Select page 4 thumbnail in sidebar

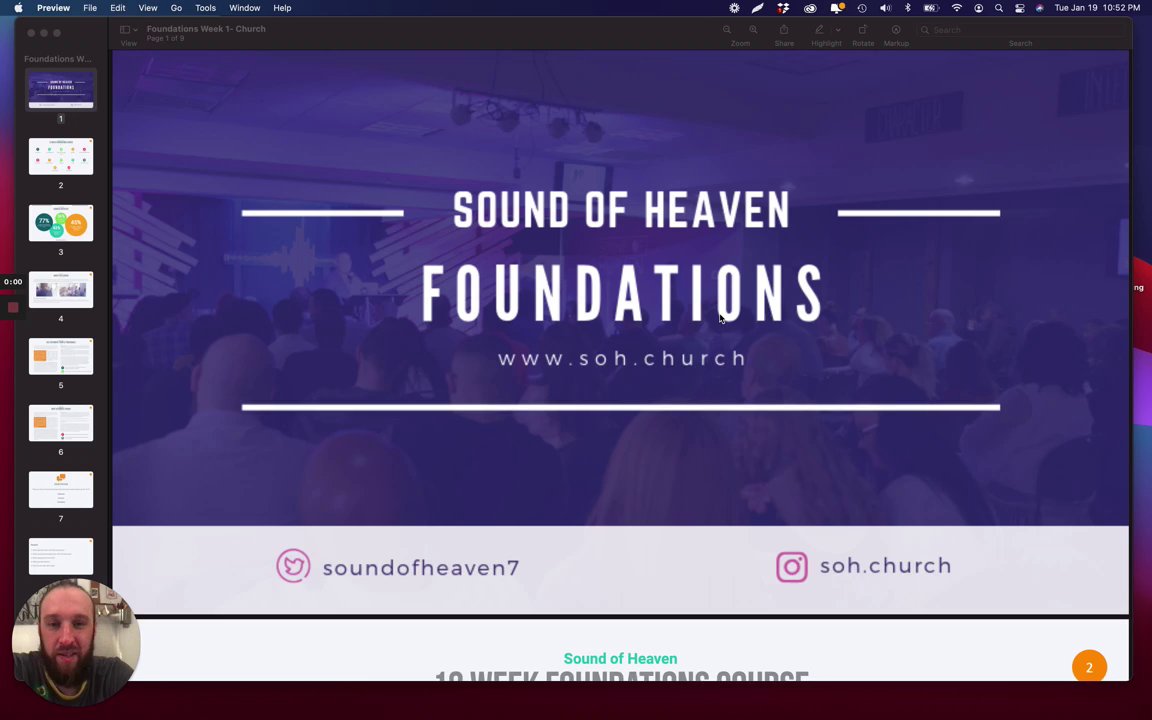click(x=61, y=289)
